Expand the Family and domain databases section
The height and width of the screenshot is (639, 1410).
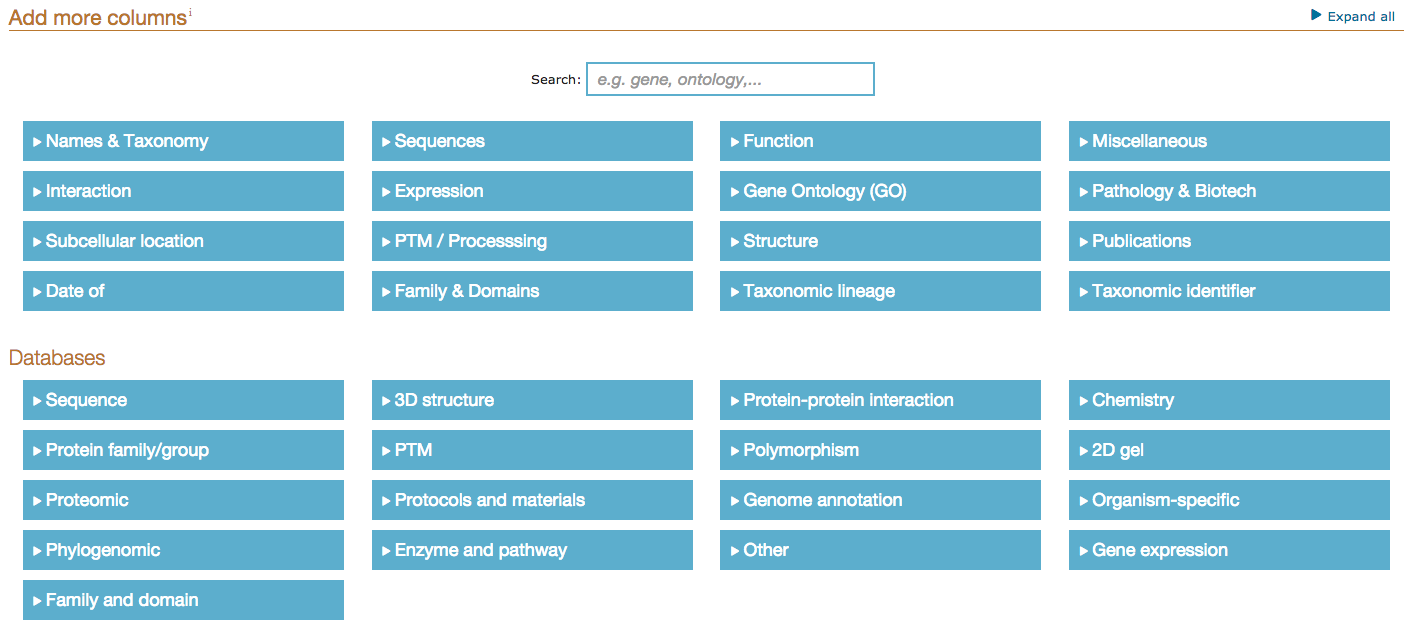183,600
